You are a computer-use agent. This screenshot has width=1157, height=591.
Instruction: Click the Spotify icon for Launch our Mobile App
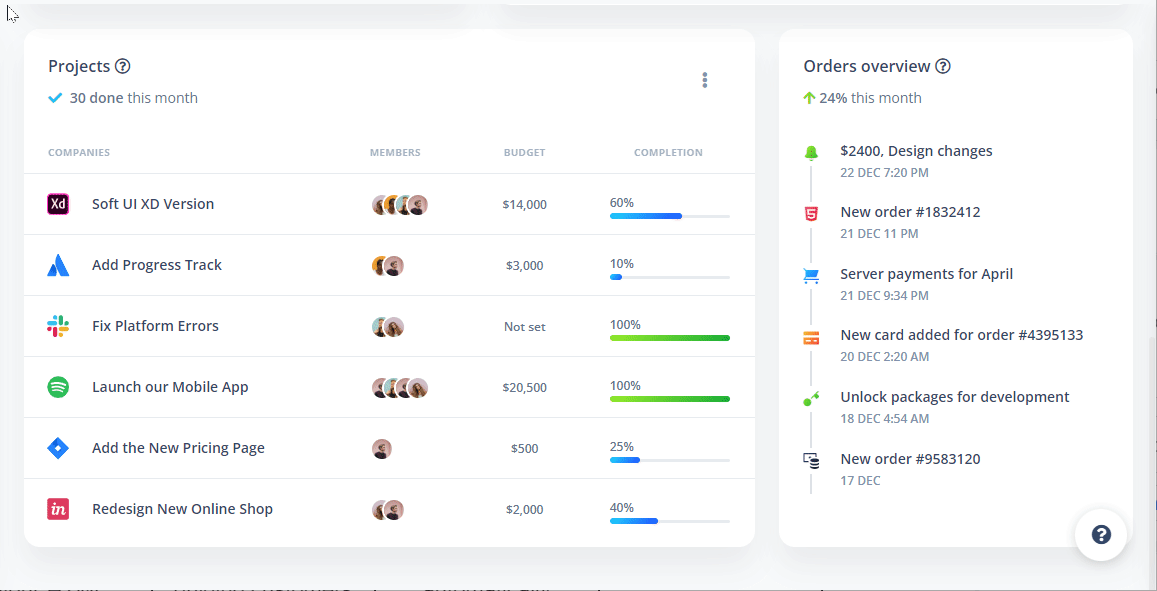pyautogui.click(x=58, y=387)
